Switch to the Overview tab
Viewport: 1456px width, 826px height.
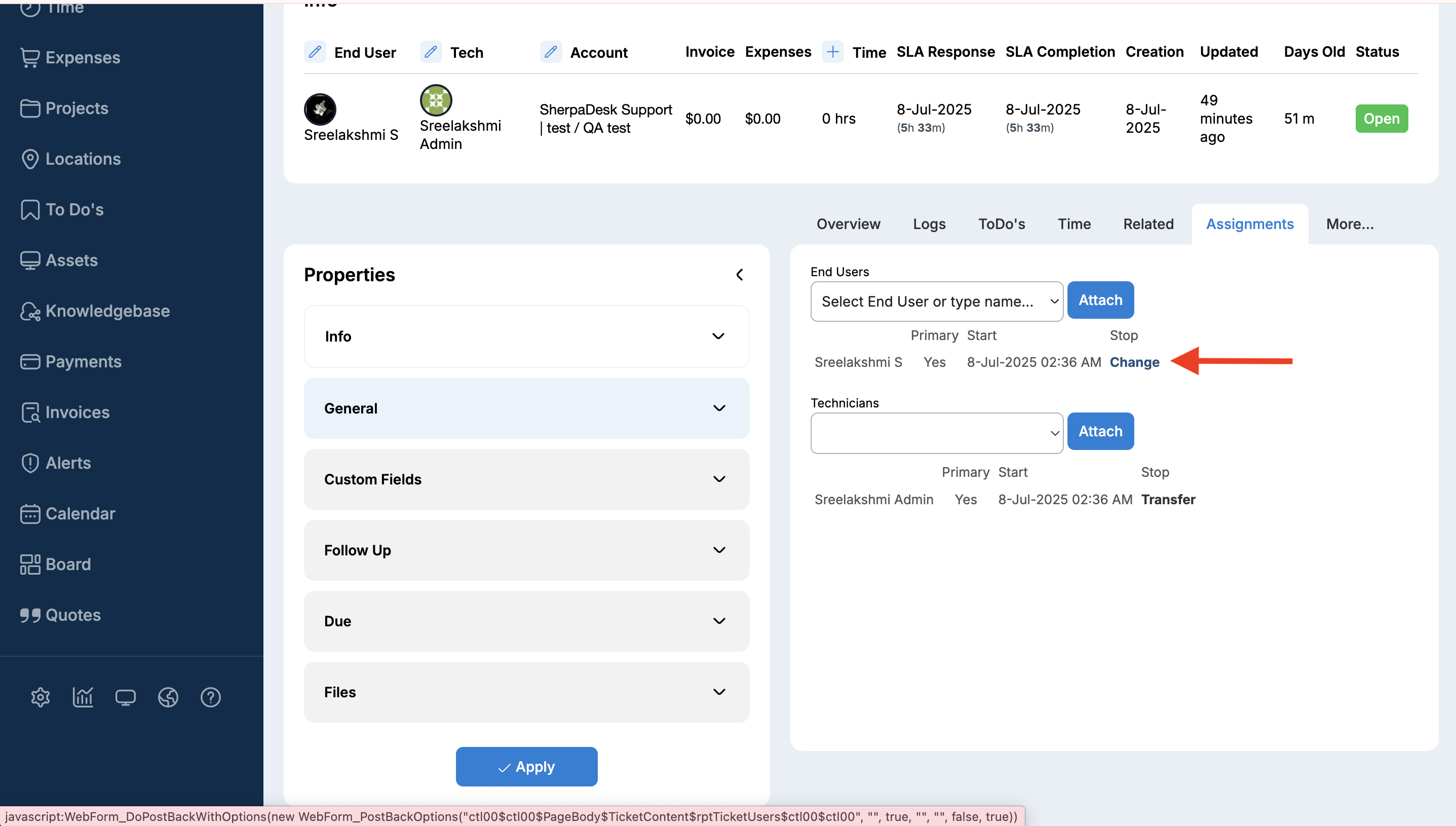848,224
